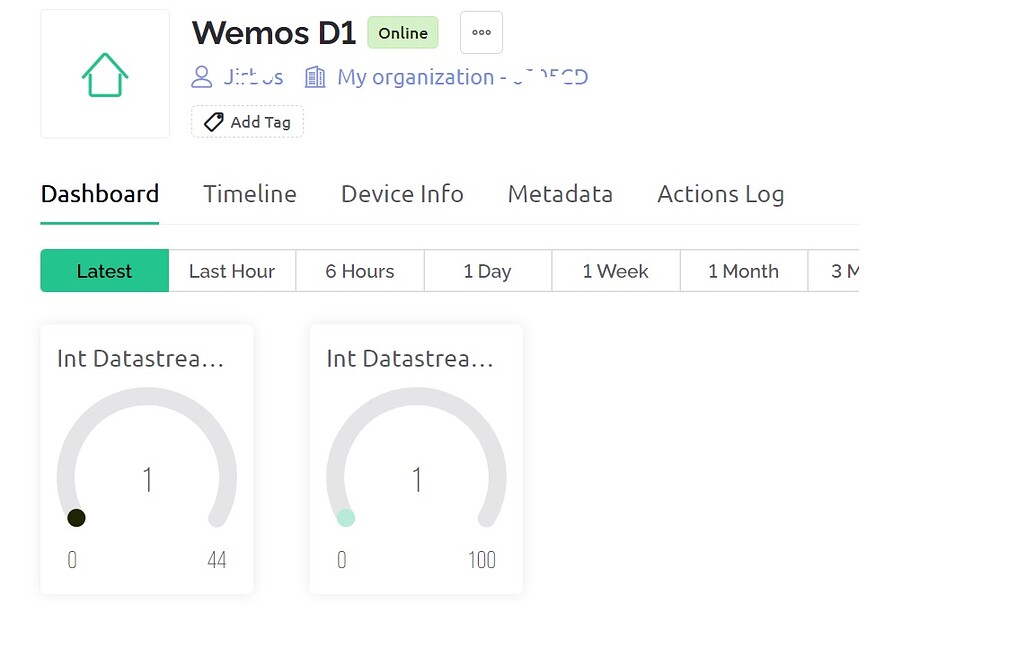Select the Latest time range
This screenshot has width=1035, height=648.
click(104, 271)
